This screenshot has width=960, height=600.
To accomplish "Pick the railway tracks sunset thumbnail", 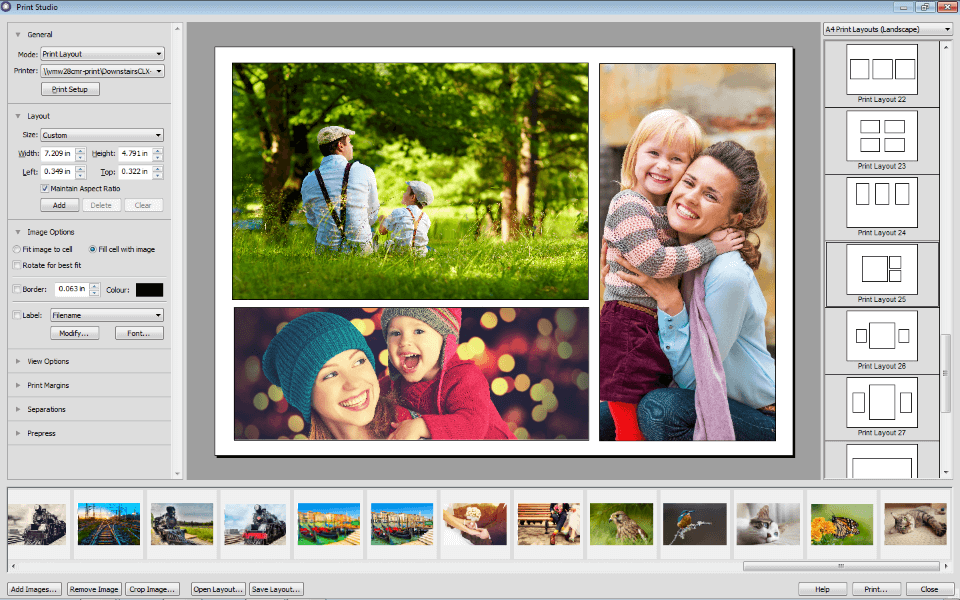I will [108, 524].
